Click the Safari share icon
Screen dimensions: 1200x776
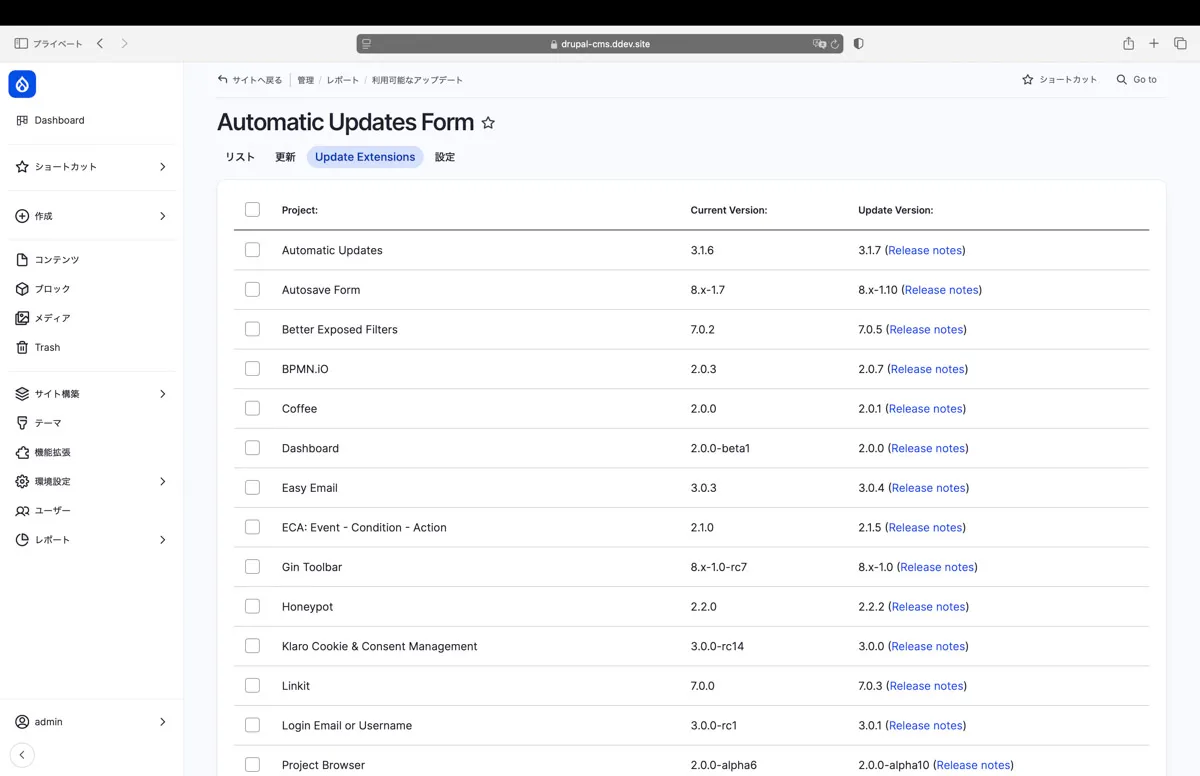[1128, 44]
